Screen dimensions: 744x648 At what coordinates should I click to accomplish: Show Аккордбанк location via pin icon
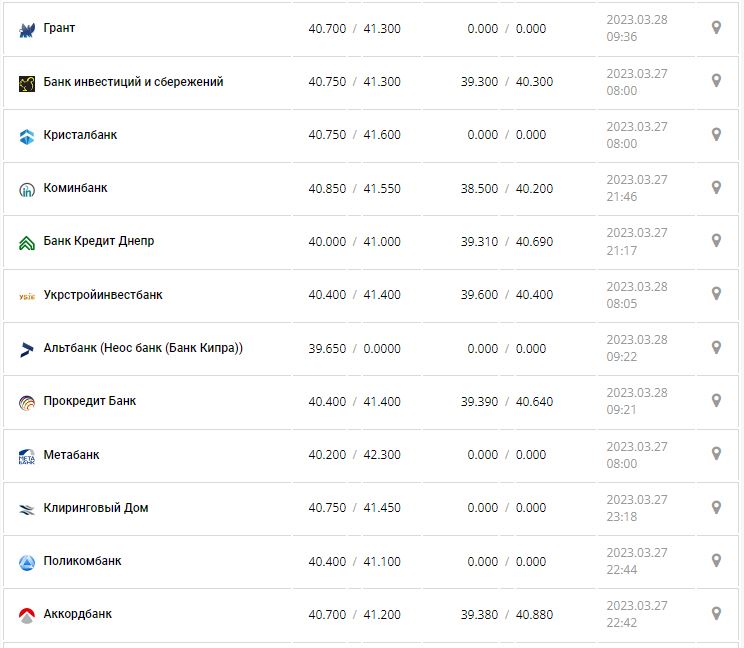716,613
